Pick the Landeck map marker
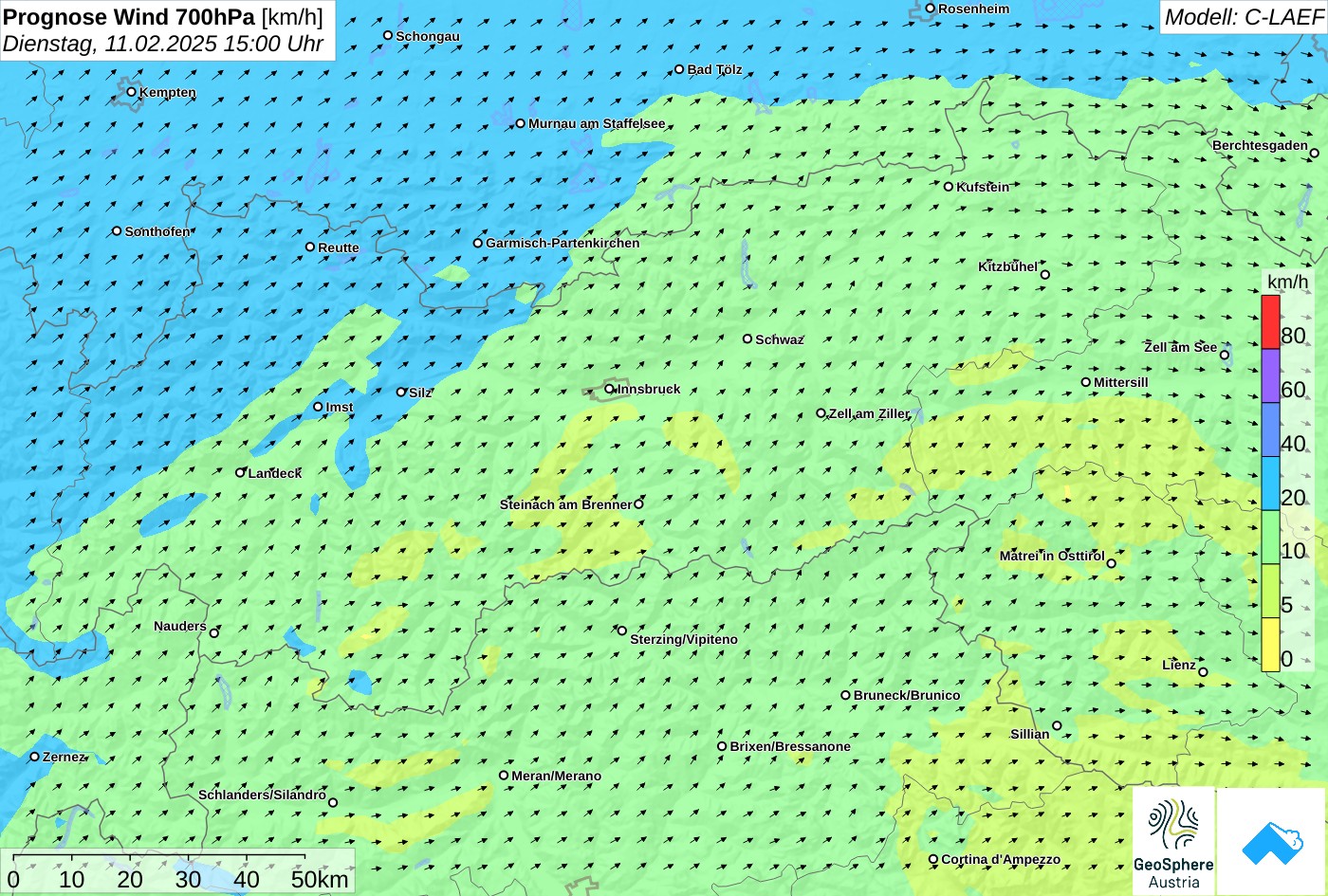The image size is (1328, 896). 240,472
